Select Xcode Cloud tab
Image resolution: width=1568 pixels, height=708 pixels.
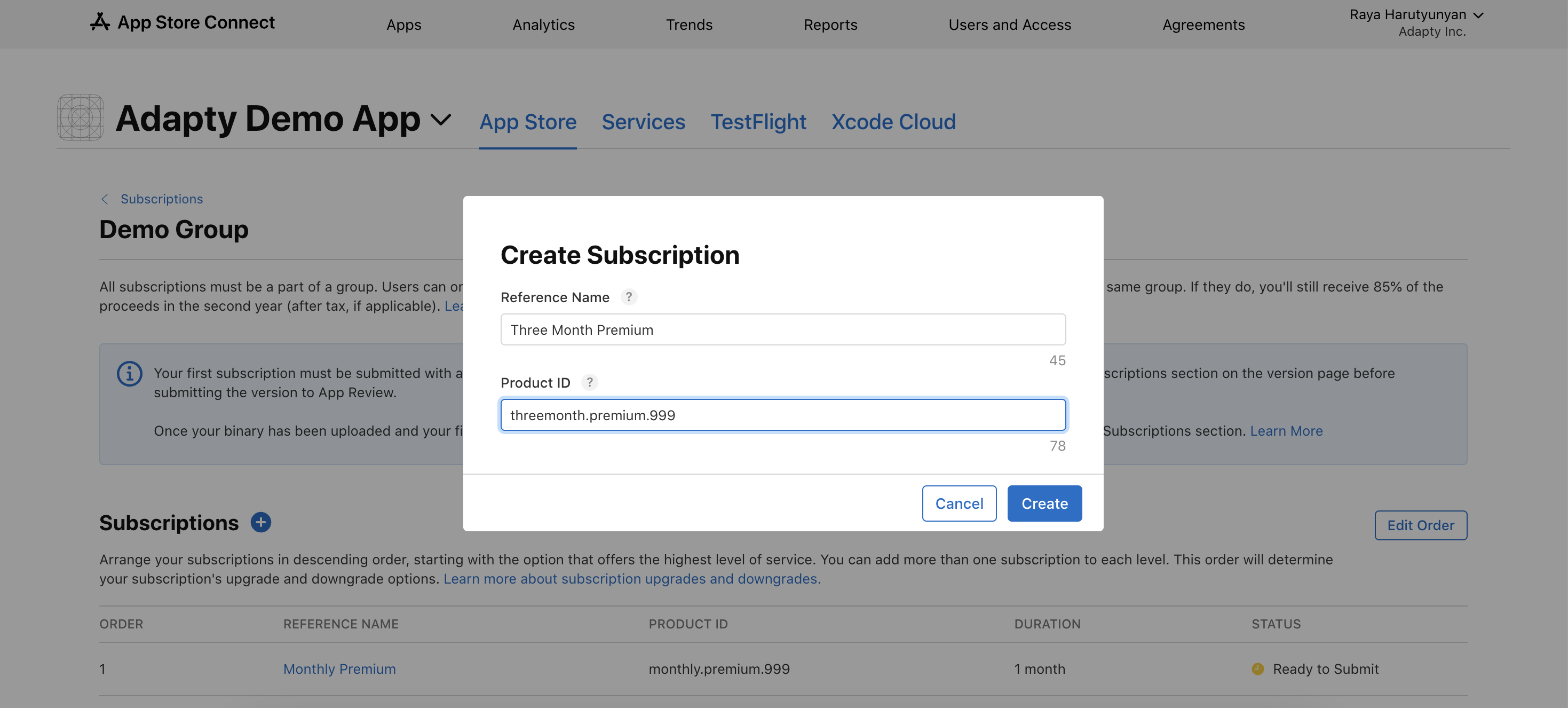[893, 122]
